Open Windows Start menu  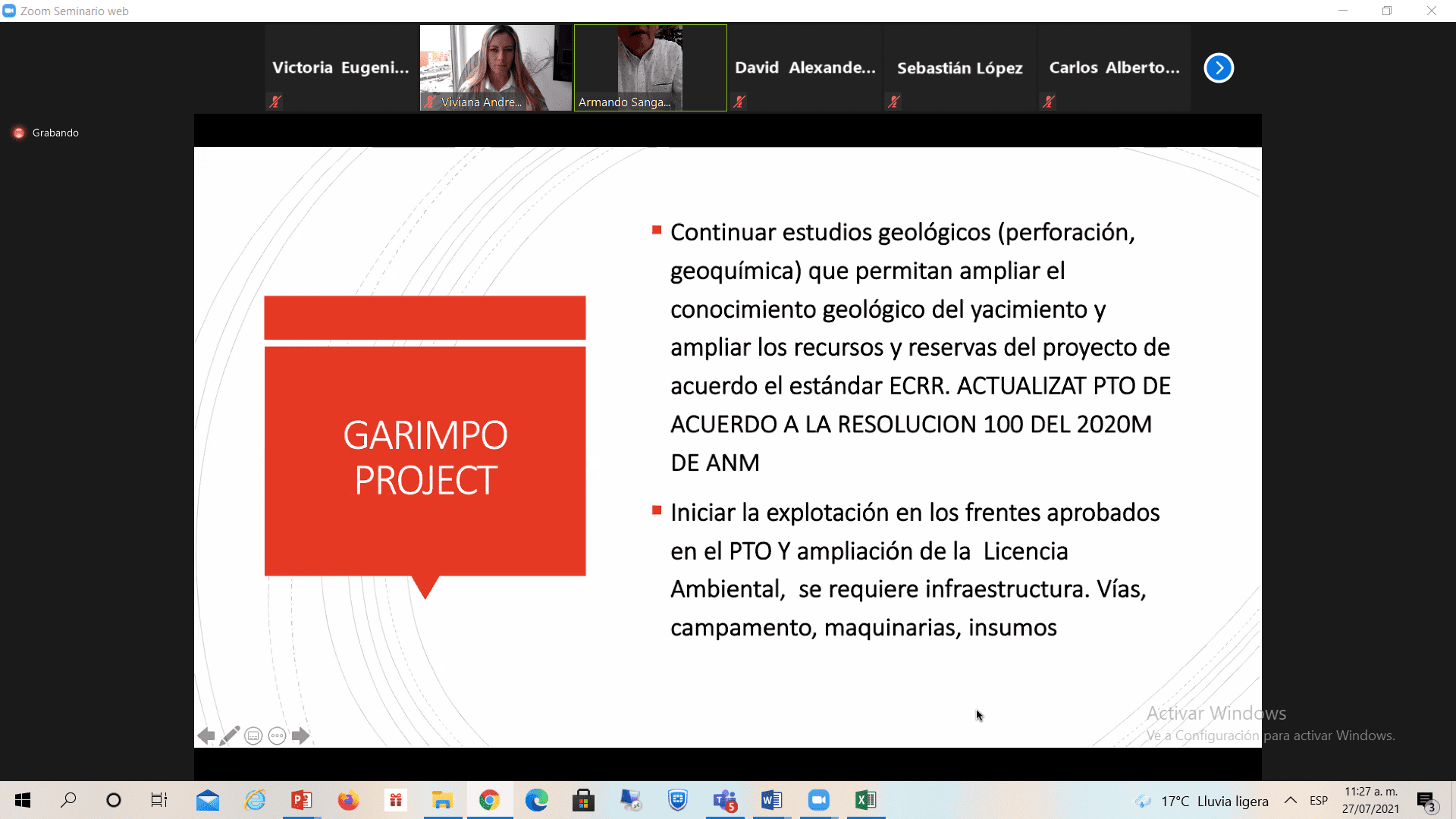23,800
